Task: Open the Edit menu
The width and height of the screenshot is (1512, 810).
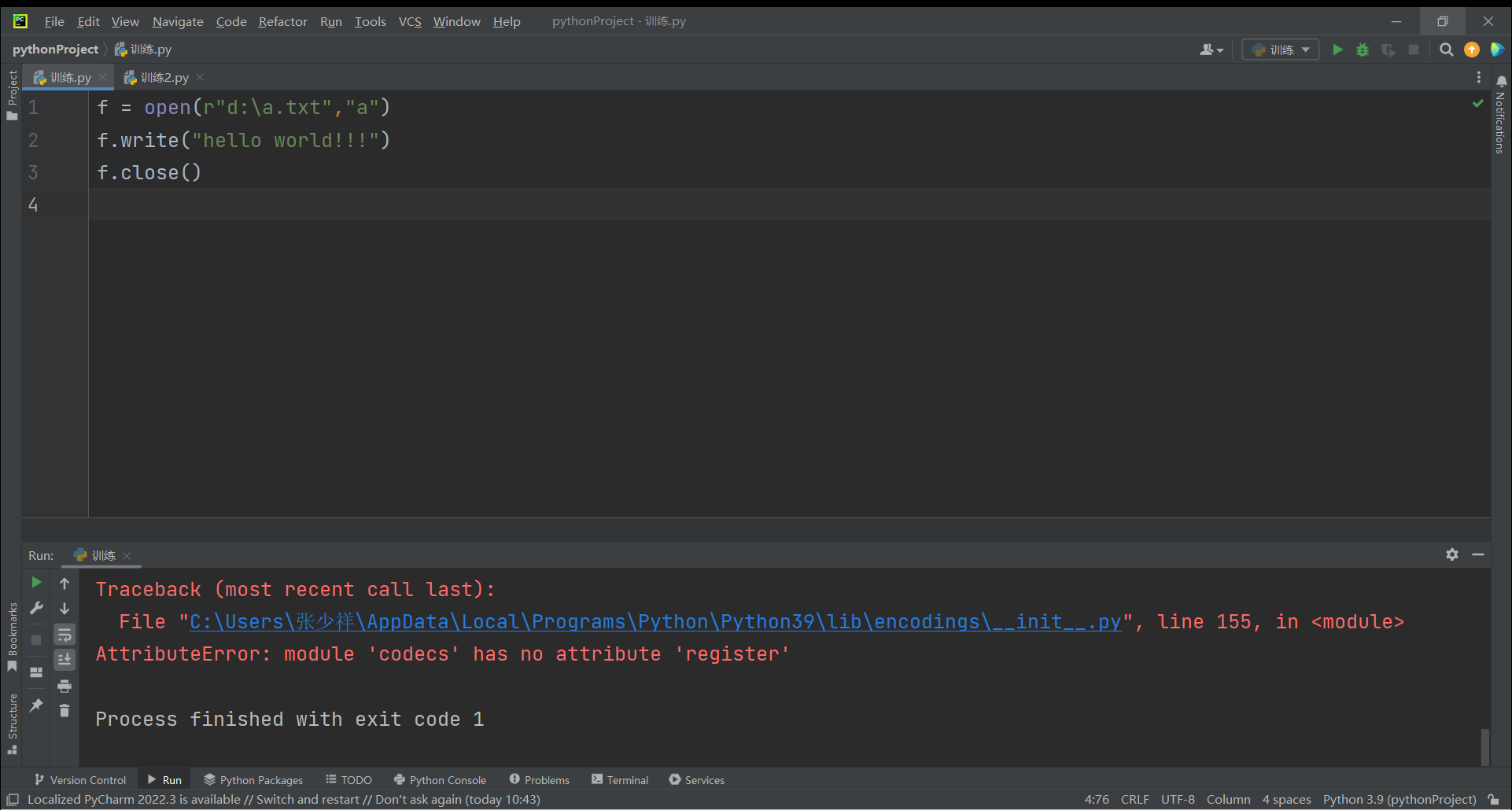Action: click(x=88, y=21)
